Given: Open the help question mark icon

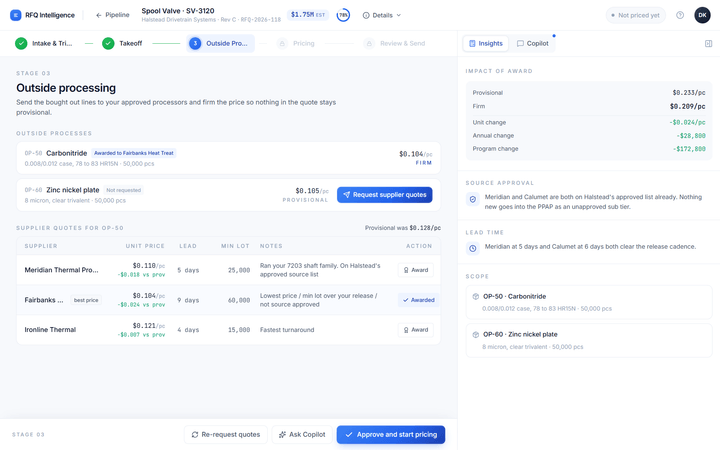Looking at the screenshot, I should click(x=680, y=15).
